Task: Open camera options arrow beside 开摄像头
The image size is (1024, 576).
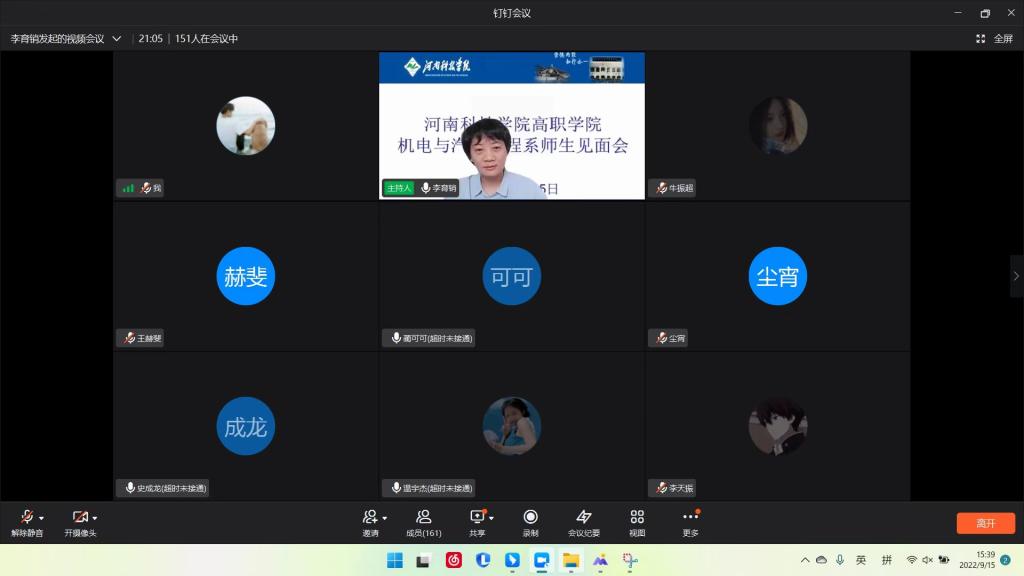Action: pos(95,518)
